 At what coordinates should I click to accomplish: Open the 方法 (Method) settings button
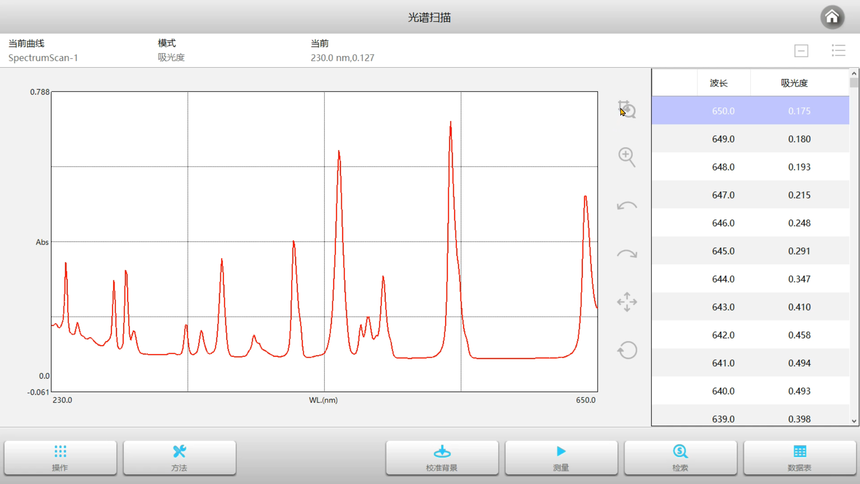[x=179, y=457]
